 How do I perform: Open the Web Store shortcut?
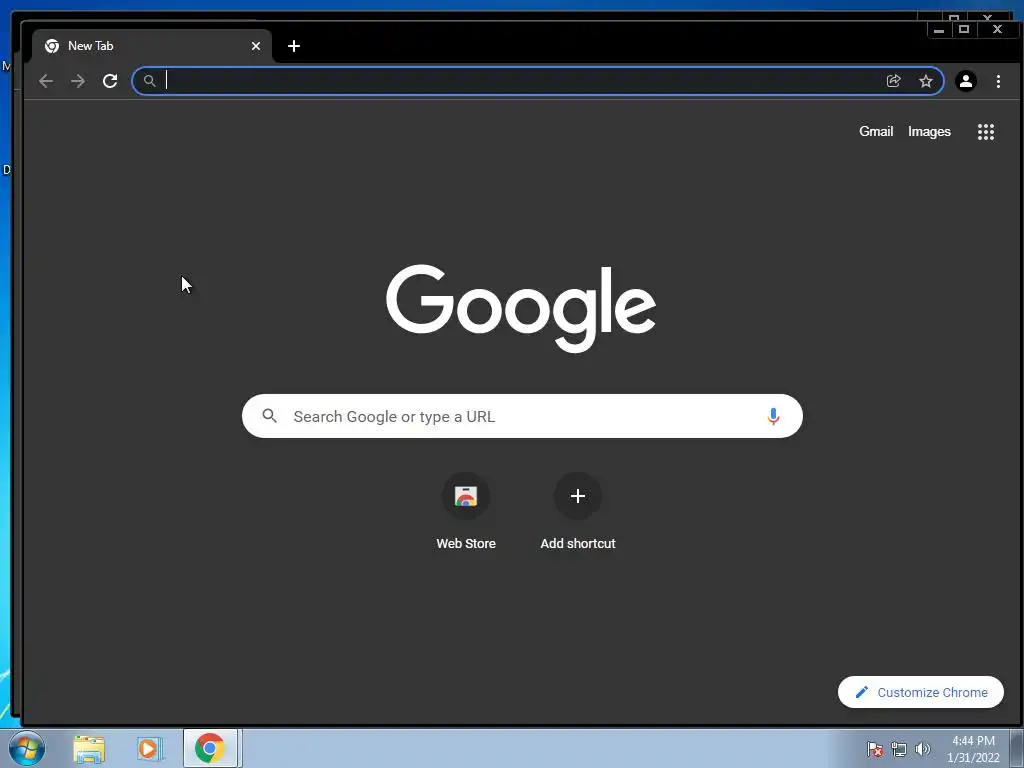[466, 511]
